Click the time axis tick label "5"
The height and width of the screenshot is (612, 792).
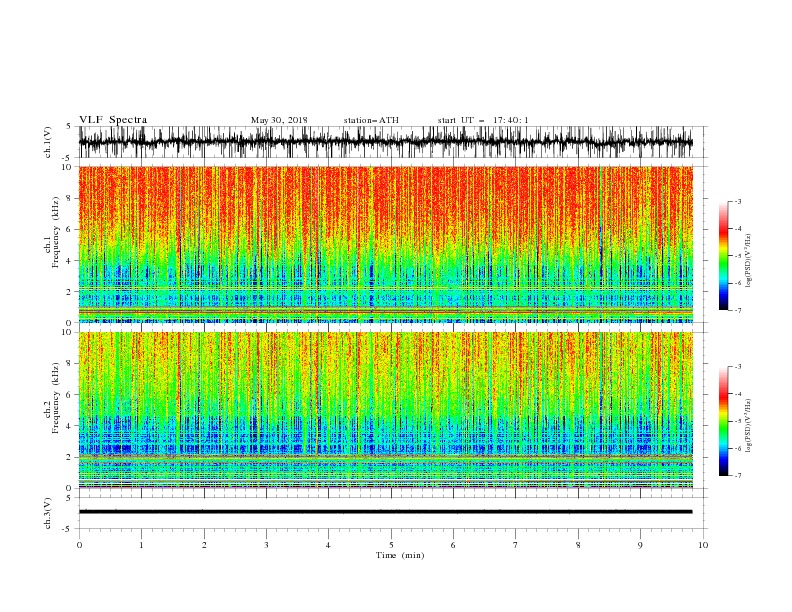[x=391, y=545]
